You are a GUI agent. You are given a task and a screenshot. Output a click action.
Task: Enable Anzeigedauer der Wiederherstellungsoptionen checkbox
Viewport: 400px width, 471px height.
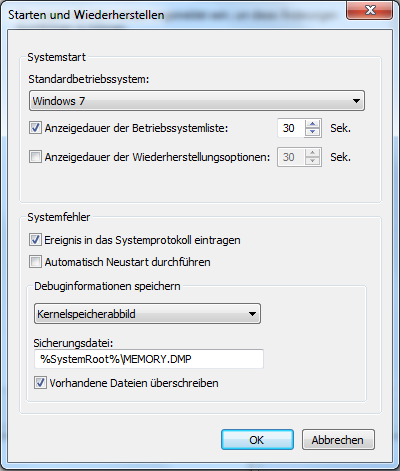click(x=35, y=157)
